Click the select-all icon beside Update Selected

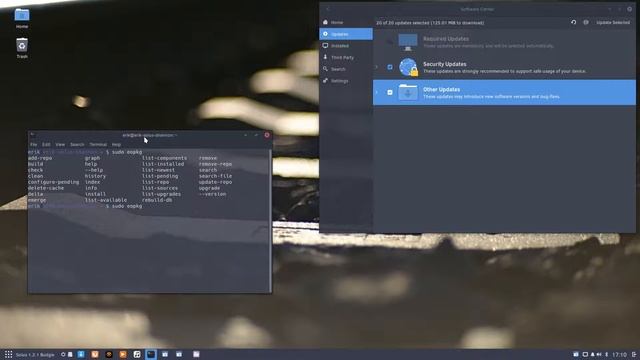click(x=586, y=22)
